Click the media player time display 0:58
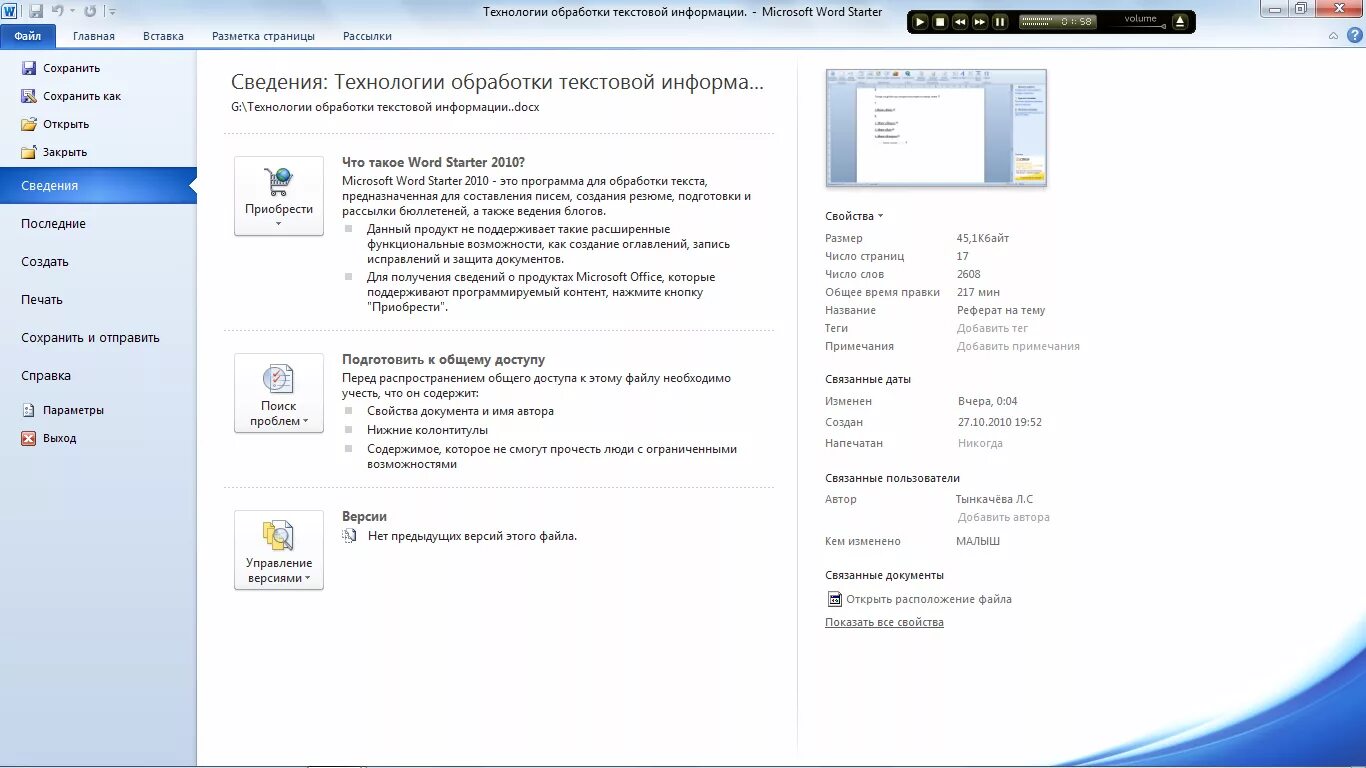This screenshot has width=1366, height=768. click(1077, 21)
